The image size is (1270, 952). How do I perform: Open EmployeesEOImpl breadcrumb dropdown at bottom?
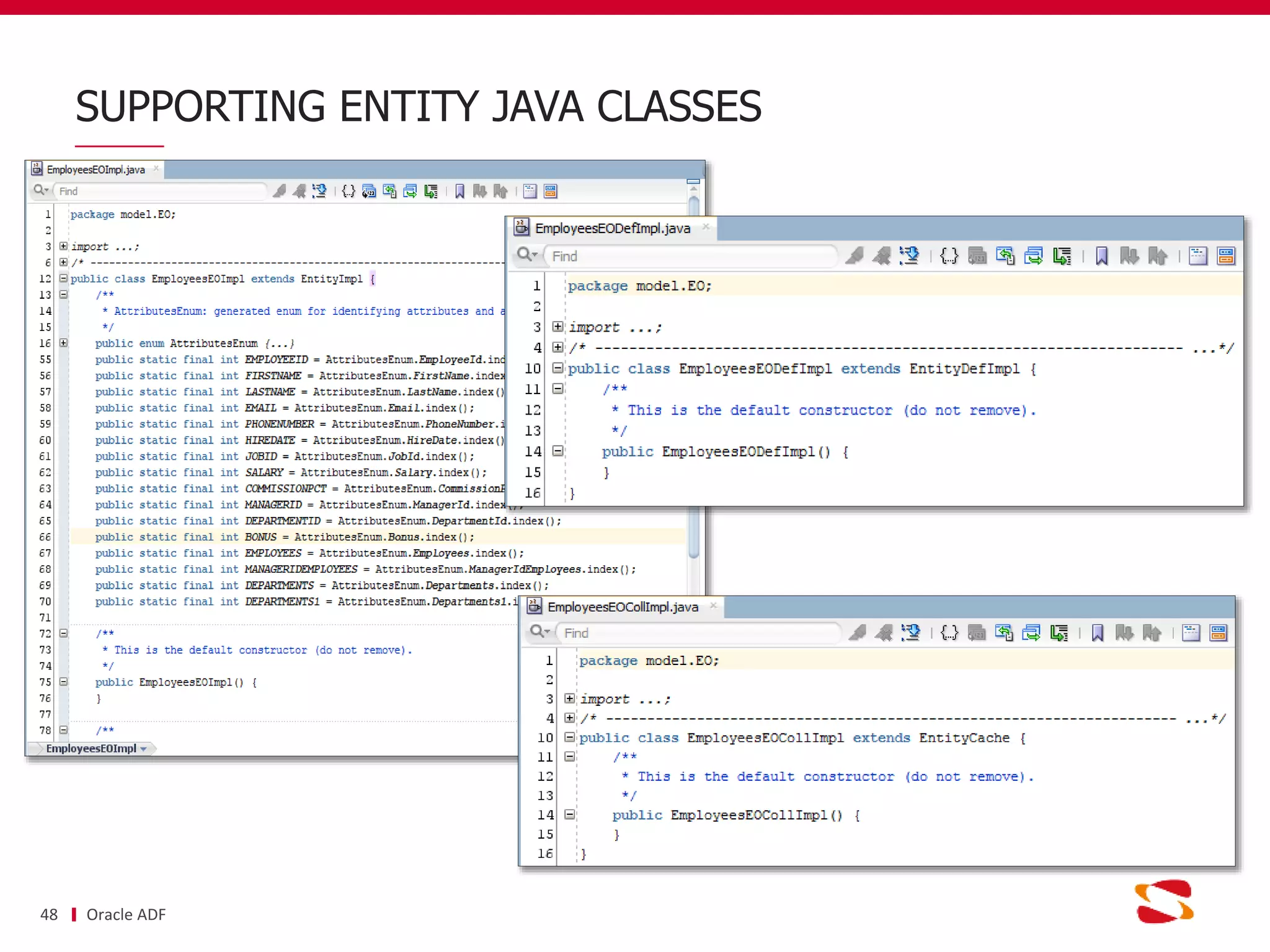pos(143,749)
